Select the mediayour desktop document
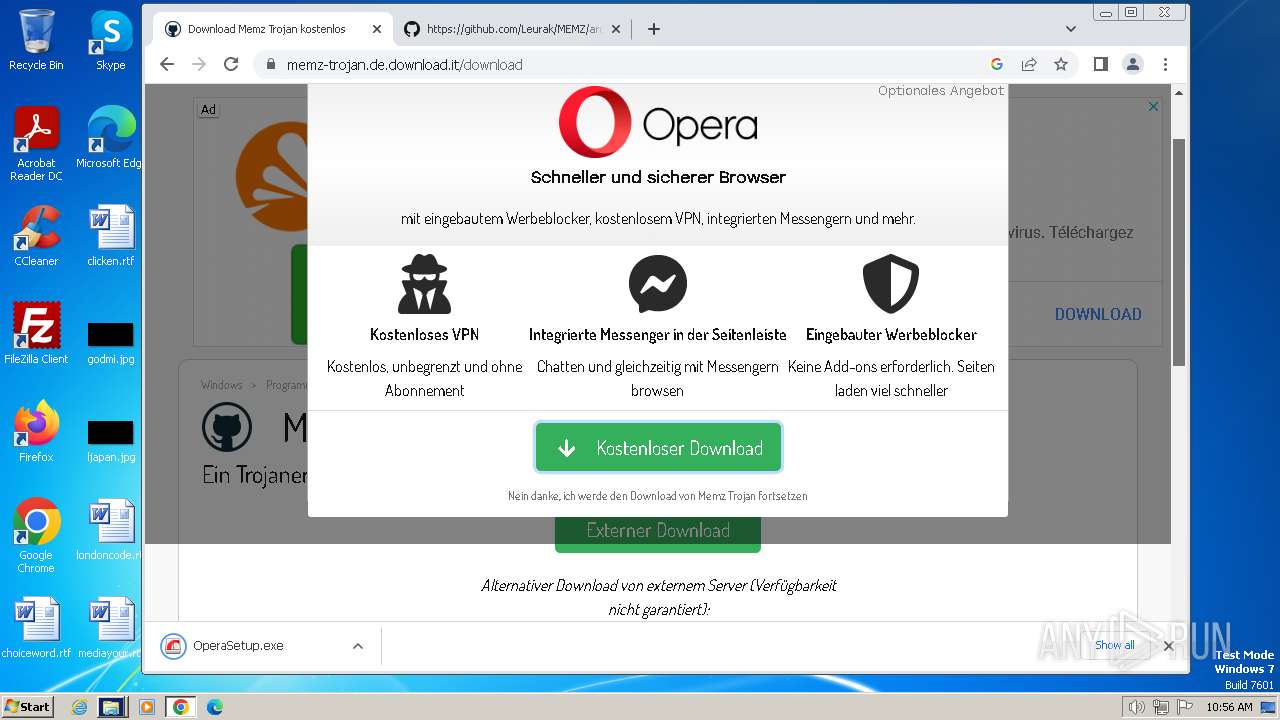Screen dimensions: 1280x720 coord(109,628)
